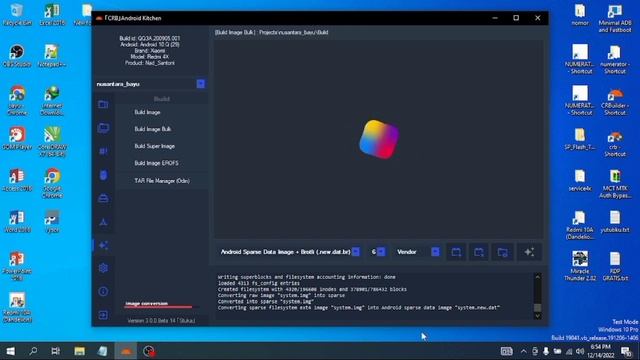Open the compression level dropdown showing 6
The image size is (640, 360).
click(x=381, y=252)
